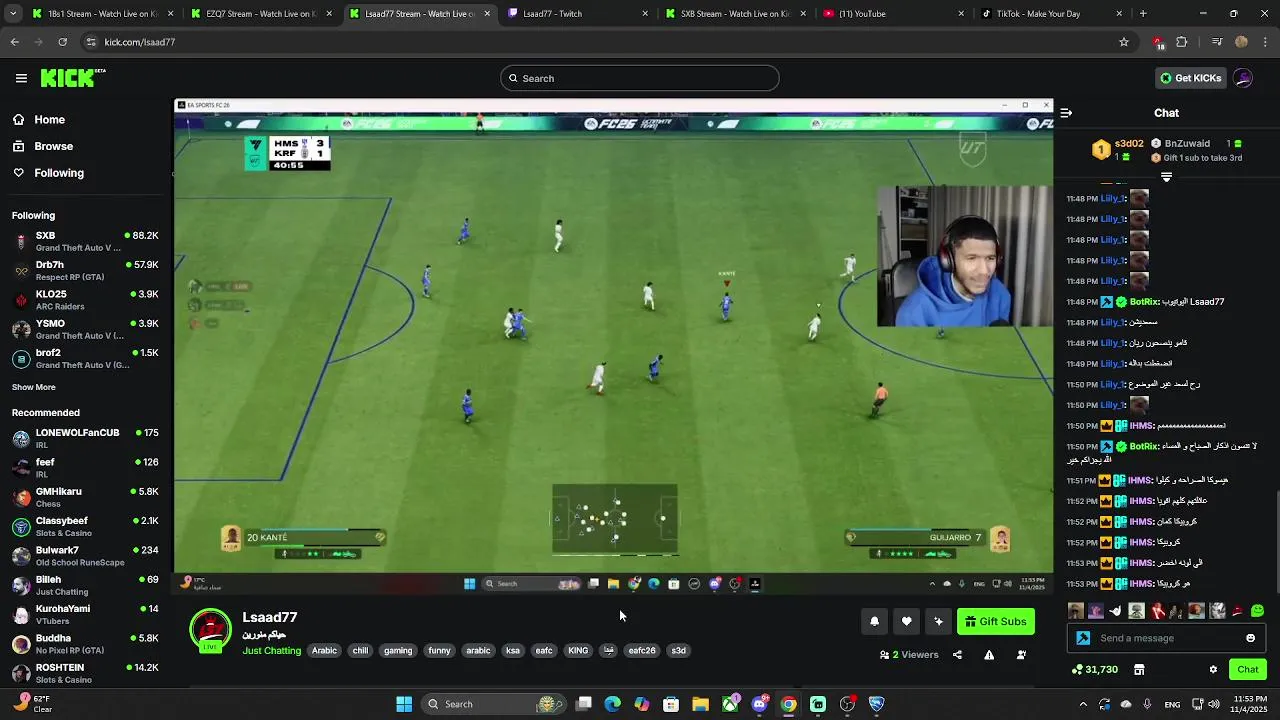
Task: Toggle stream notifications bell
Action: pos(874,622)
